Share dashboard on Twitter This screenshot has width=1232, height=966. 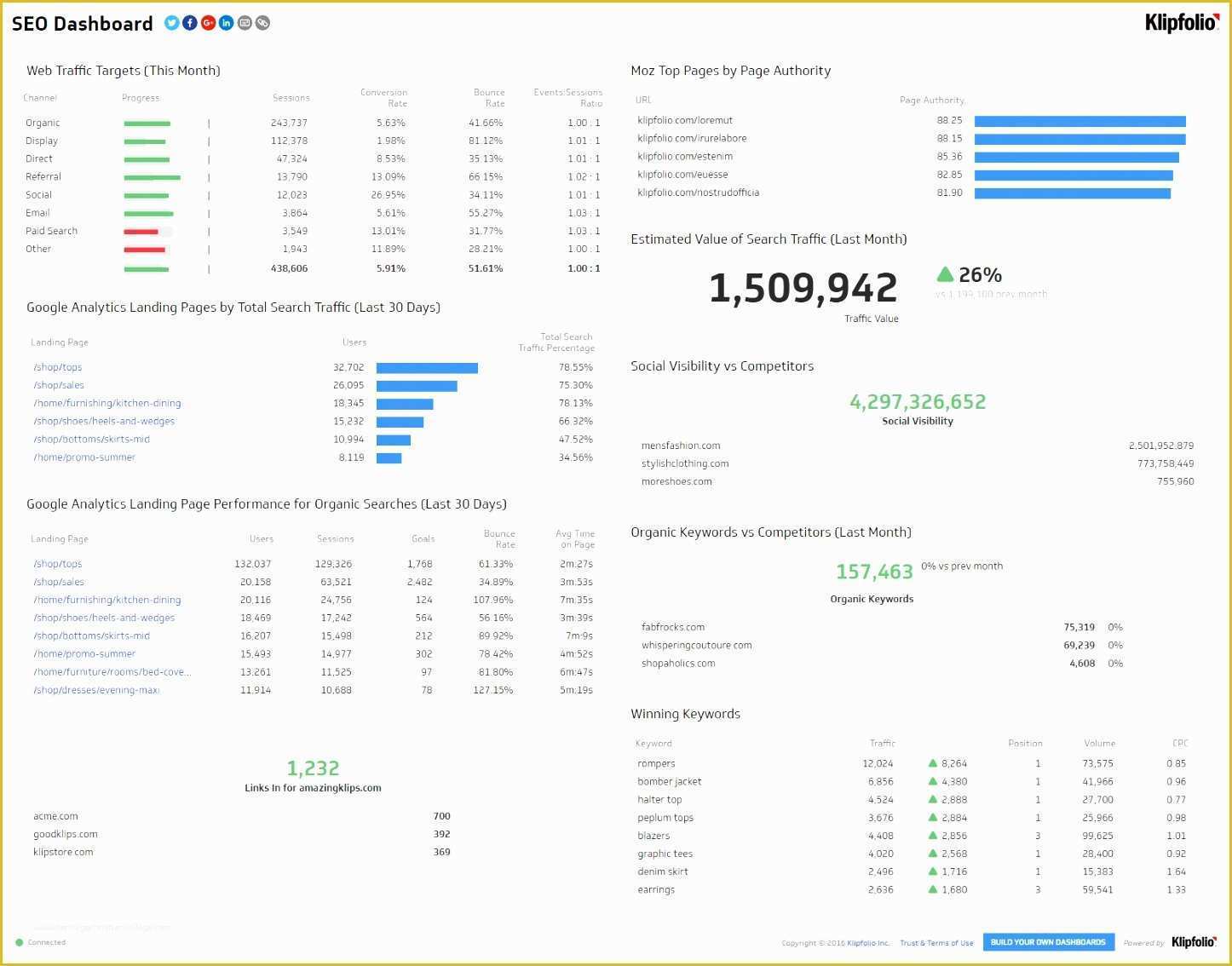[x=171, y=23]
